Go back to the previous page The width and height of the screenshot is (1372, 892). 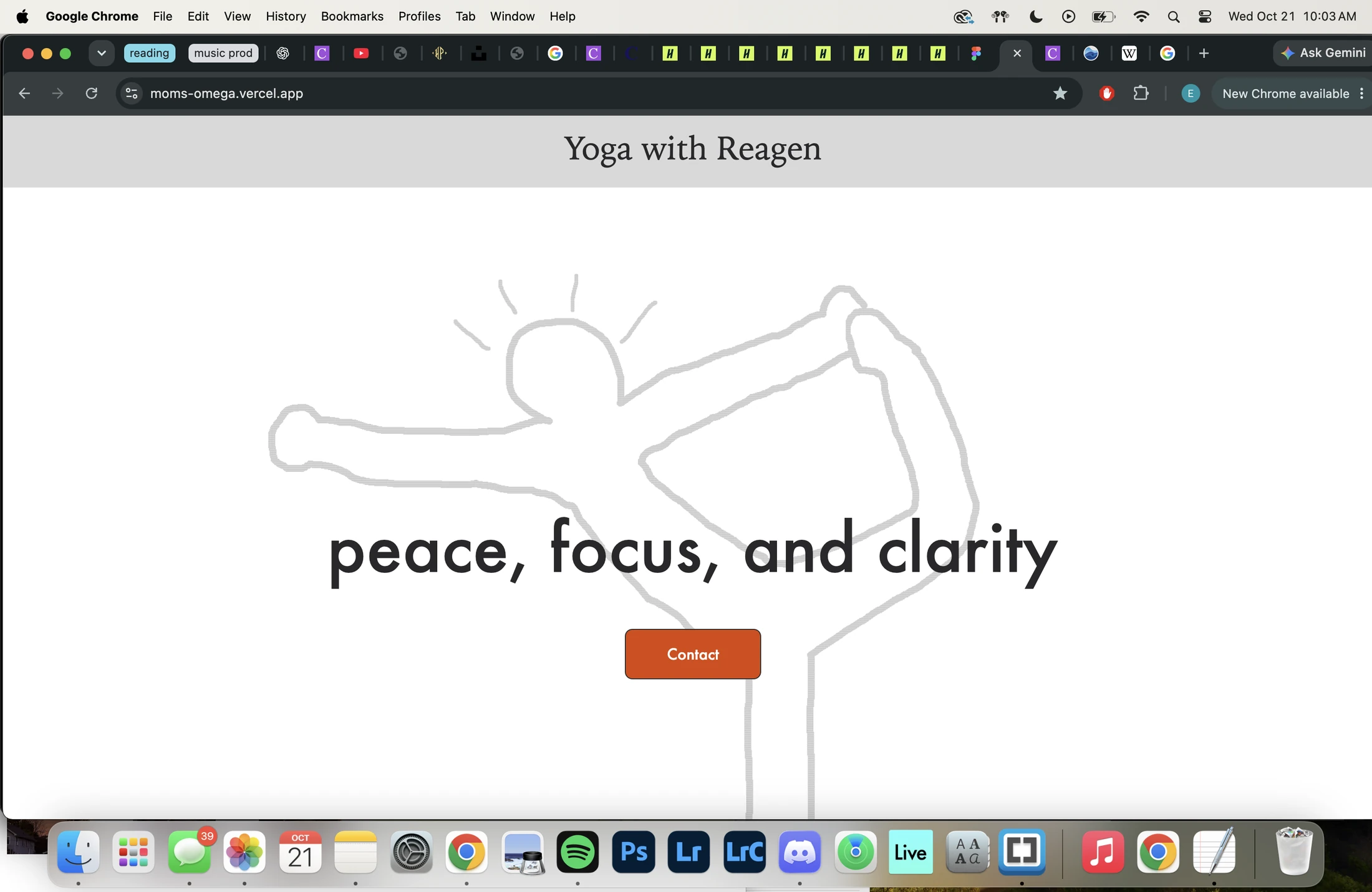(24, 93)
